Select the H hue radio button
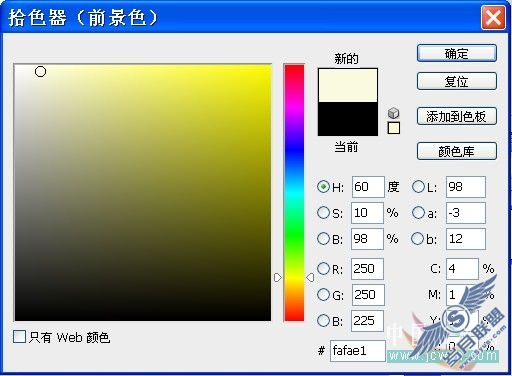Image resolution: width=512 pixels, height=376 pixels. (x=323, y=187)
